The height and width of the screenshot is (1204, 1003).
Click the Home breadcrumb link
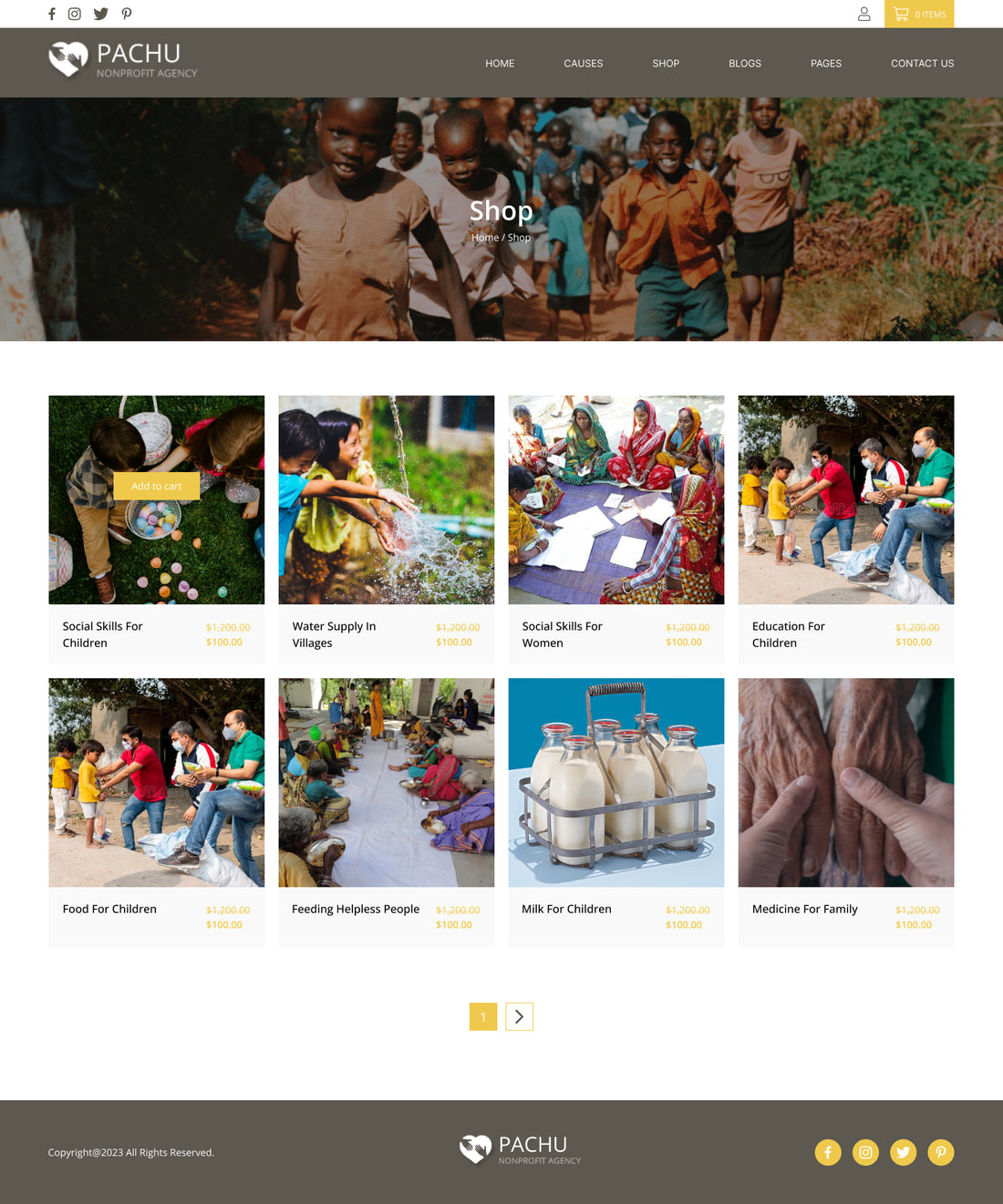485,238
